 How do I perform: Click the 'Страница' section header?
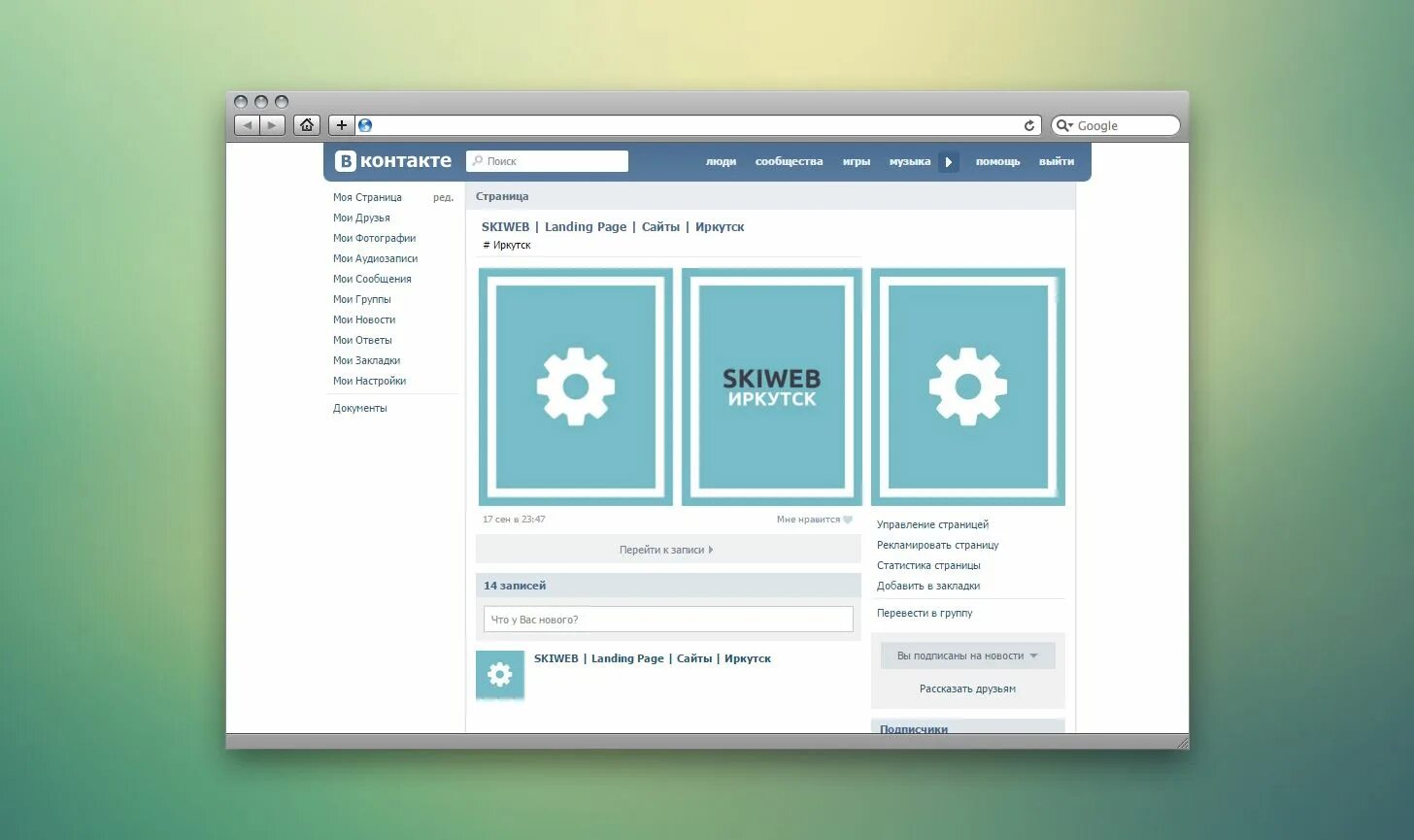click(502, 196)
